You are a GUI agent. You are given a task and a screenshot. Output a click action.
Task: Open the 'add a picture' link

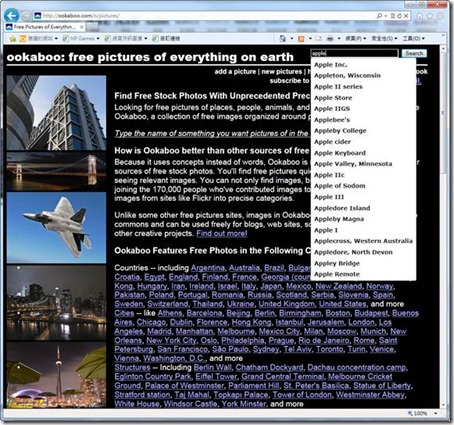click(x=235, y=71)
